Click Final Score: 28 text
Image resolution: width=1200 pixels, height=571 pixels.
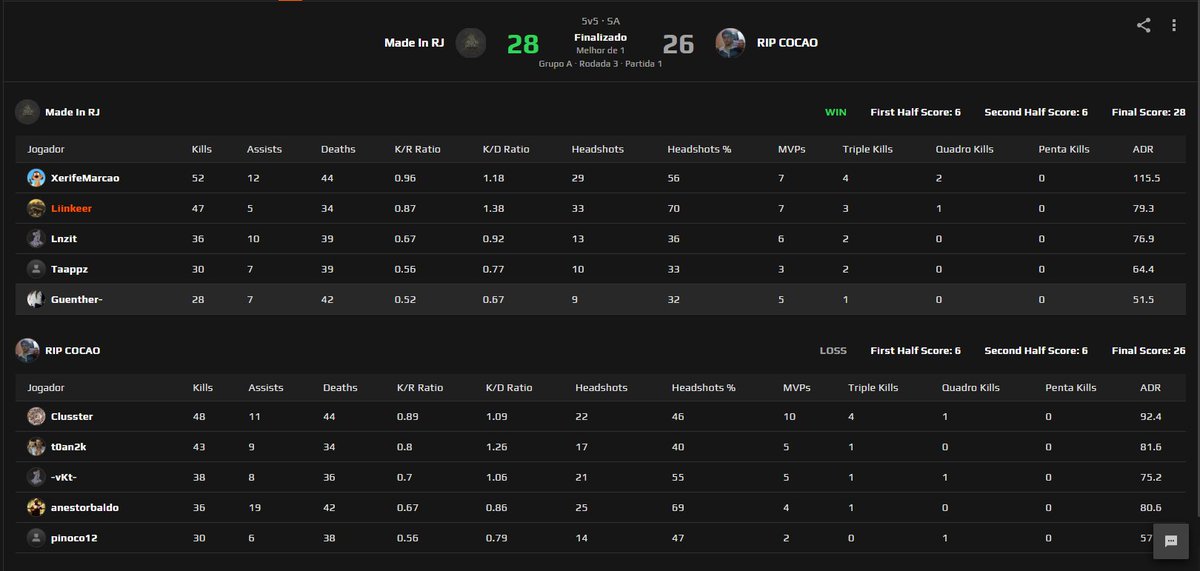1148,112
